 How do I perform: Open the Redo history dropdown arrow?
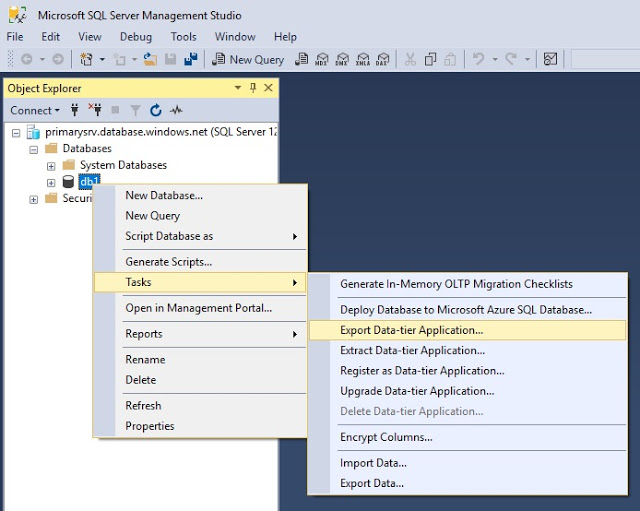tap(527, 60)
